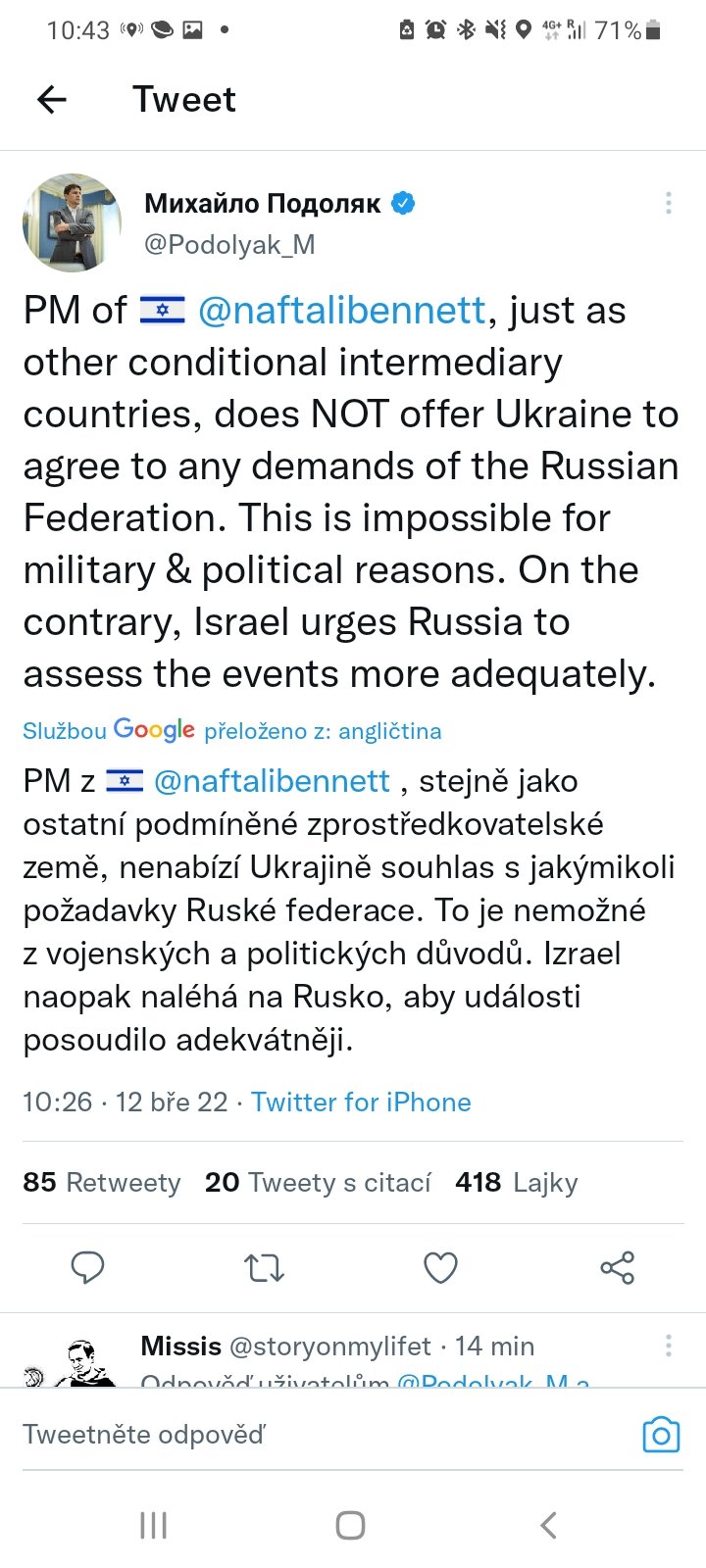Tap the share icon under the tweet

pyautogui.click(x=617, y=1268)
